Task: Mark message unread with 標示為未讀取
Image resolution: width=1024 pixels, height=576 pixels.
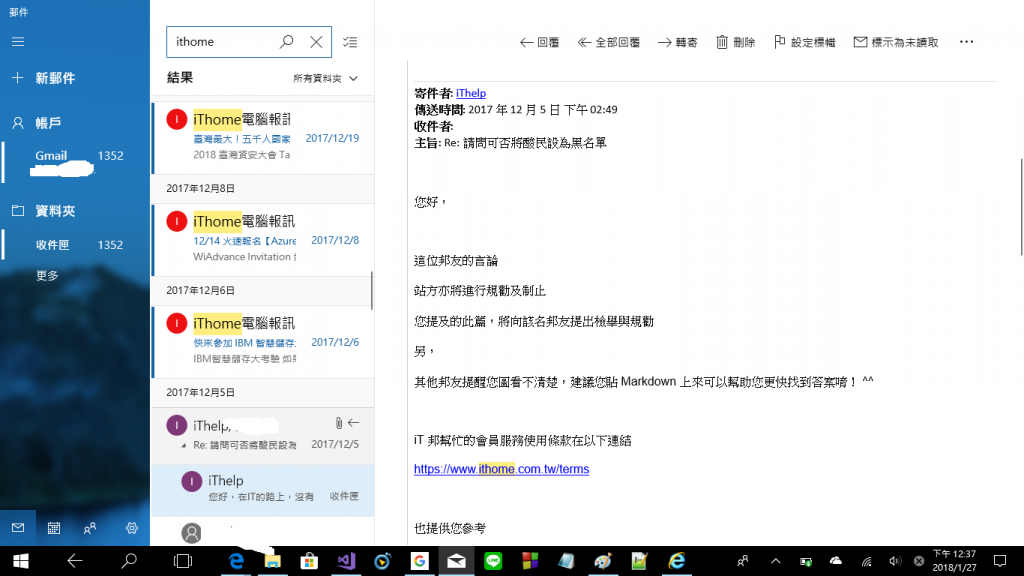Action: (x=896, y=42)
